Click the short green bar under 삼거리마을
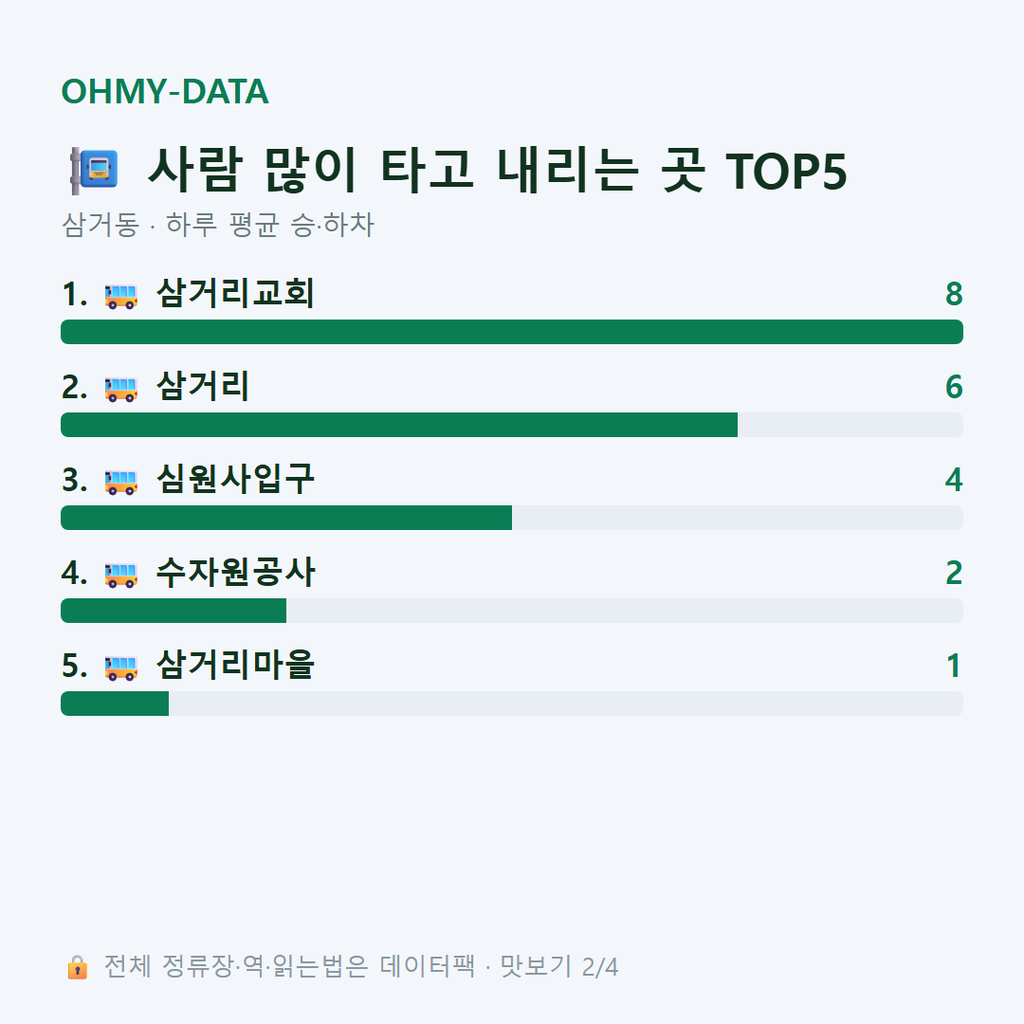Image resolution: width=1024 pixels, height=1024 pixels. point(115,703)
